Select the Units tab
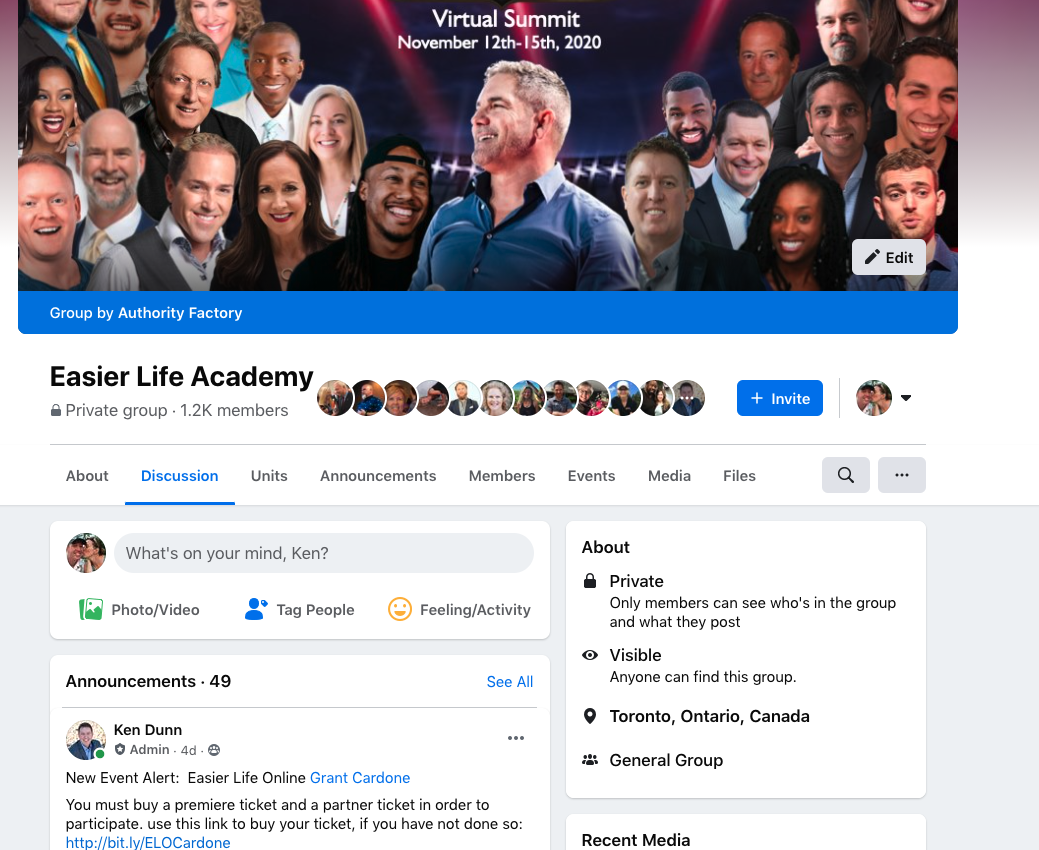This screenshot has width=1039, height=850. tap(269, 476)
